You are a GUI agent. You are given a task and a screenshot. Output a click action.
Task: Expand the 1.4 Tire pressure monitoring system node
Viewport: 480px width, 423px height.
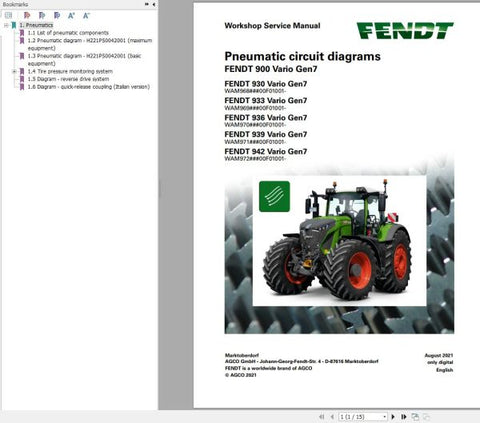[14, 71]
